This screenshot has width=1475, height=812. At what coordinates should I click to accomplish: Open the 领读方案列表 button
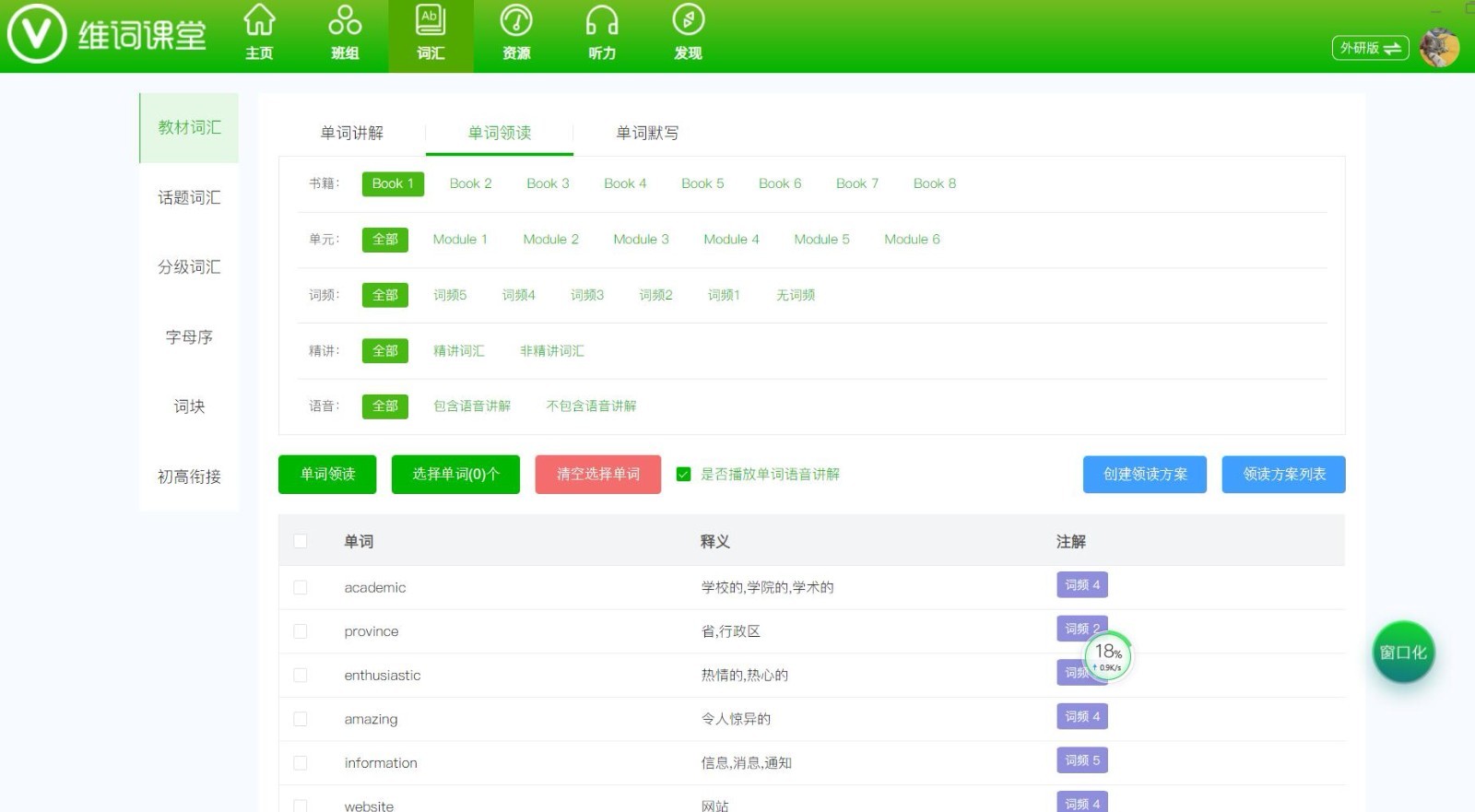pyautogui.click(x=1283, y=475)
